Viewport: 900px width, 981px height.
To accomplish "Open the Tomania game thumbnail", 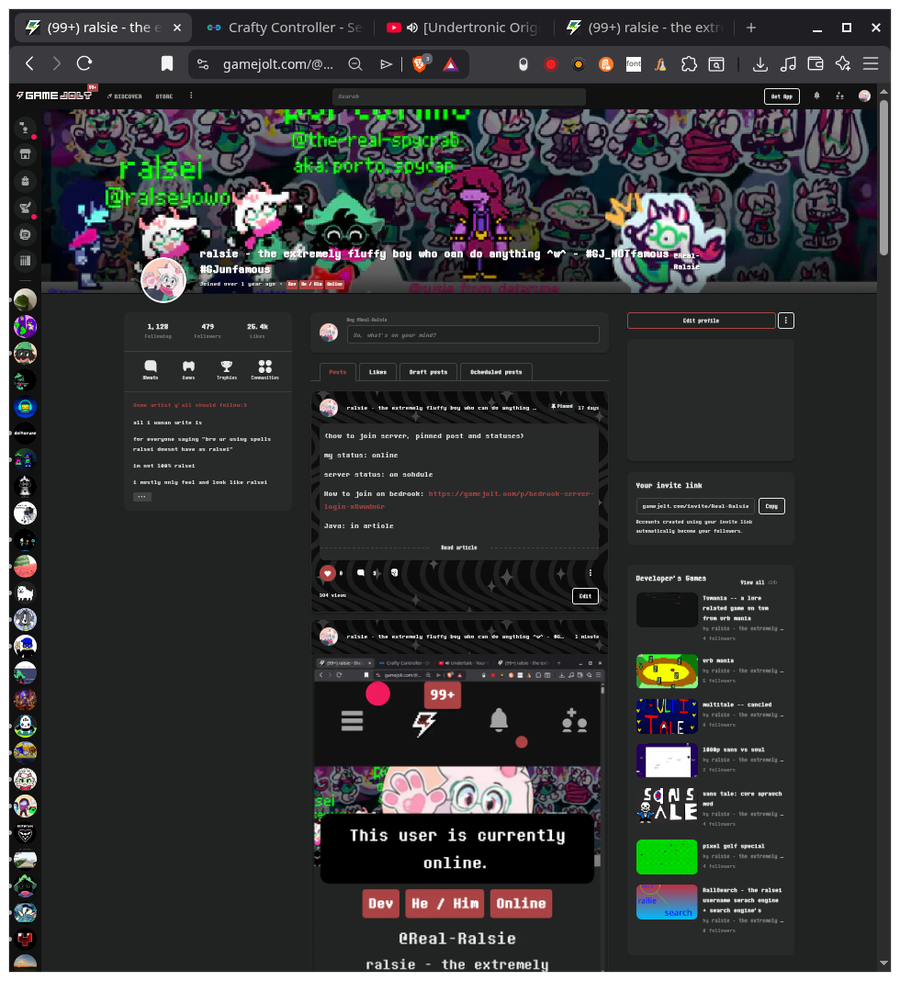I will pos(667,609).
